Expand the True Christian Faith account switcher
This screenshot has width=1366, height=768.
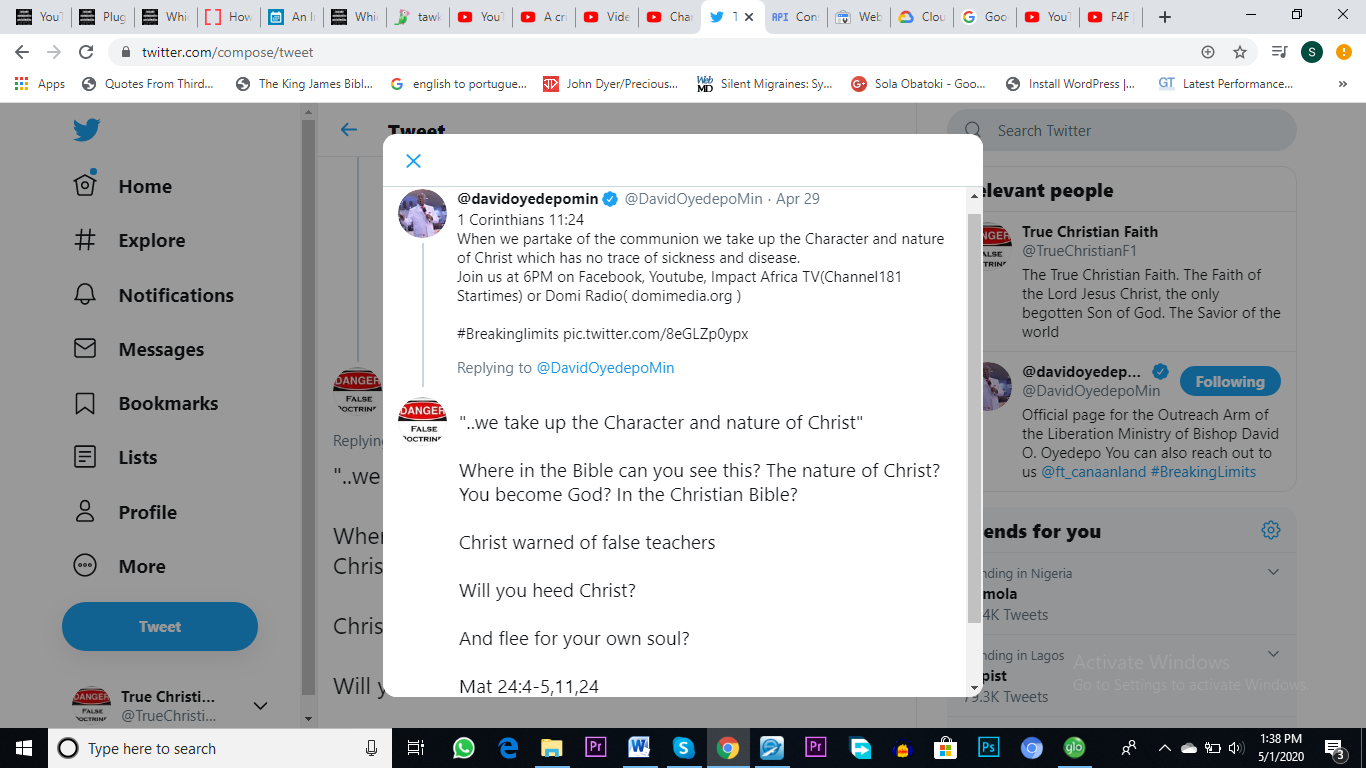(x=260, y=706)
